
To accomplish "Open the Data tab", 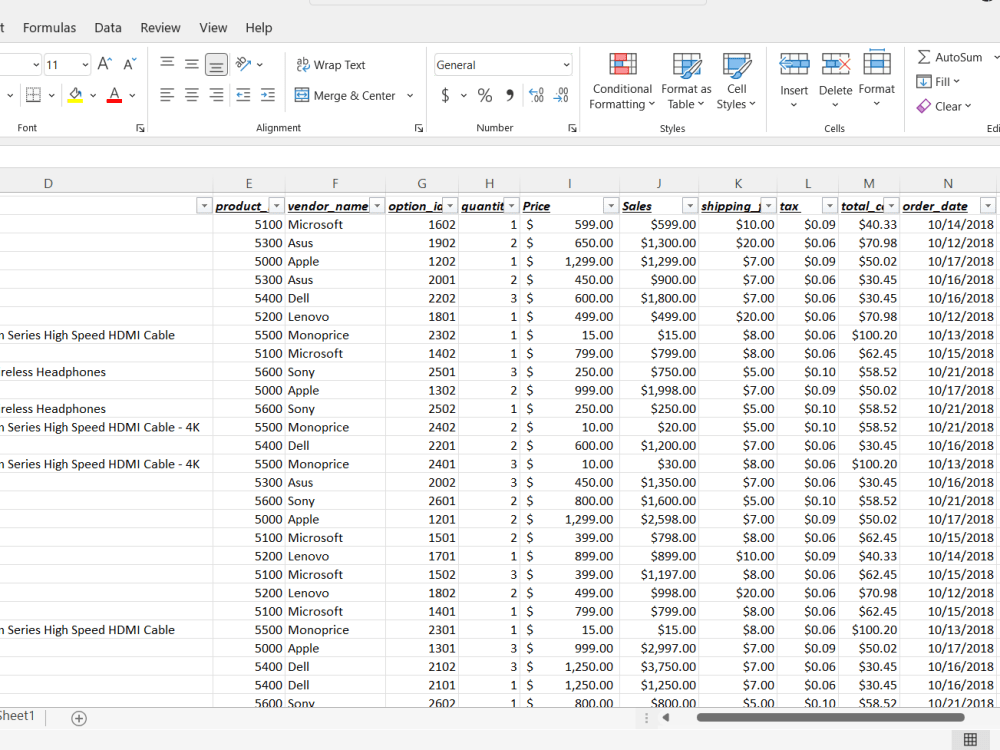I will tap(108, 27).
